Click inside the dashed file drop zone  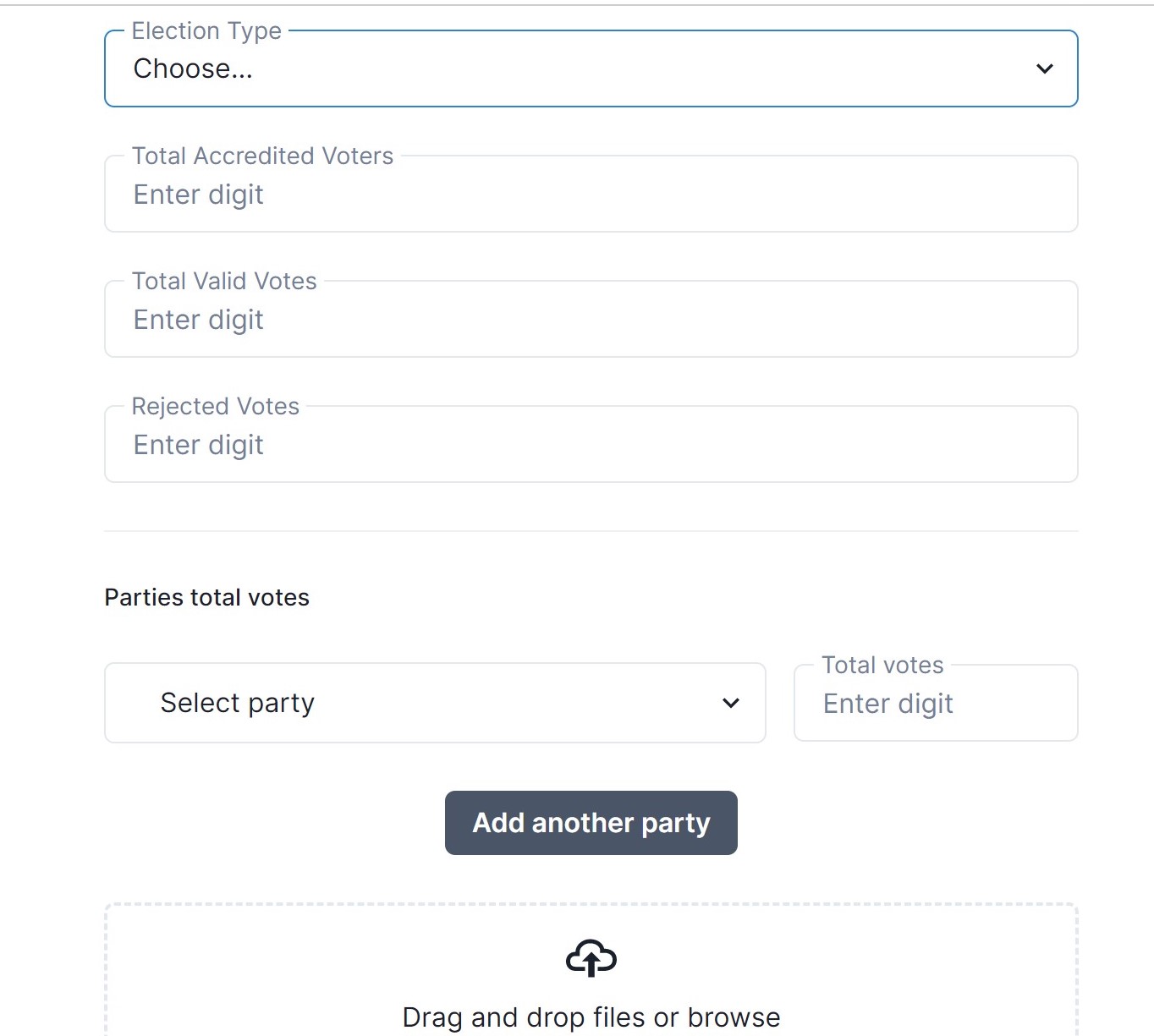tap(591, 970)
